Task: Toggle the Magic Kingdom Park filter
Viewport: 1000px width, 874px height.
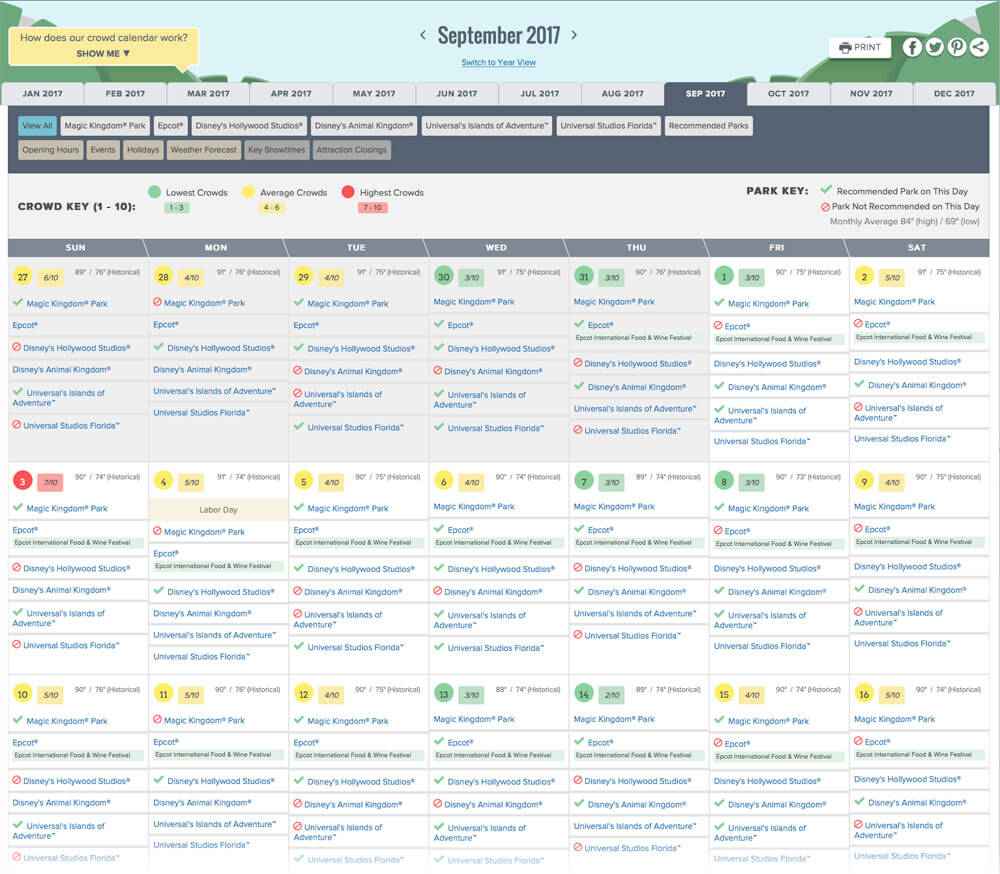Action: pyautogui.click(x=106, y=126)
